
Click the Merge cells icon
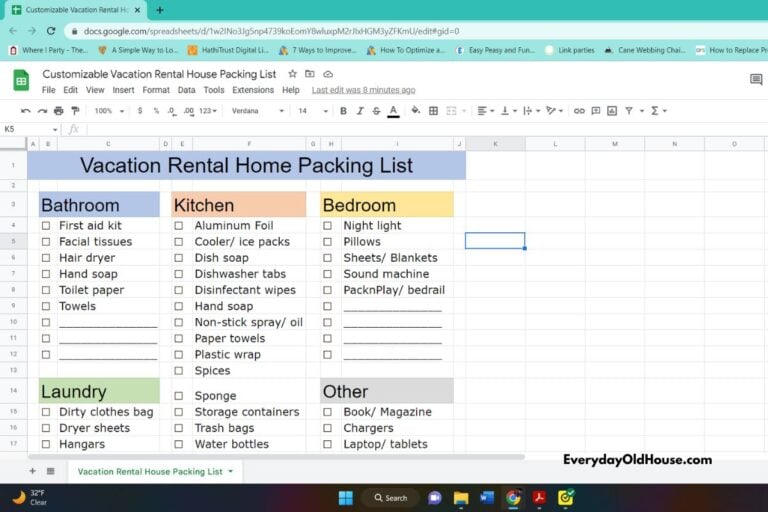click(452, 111)
